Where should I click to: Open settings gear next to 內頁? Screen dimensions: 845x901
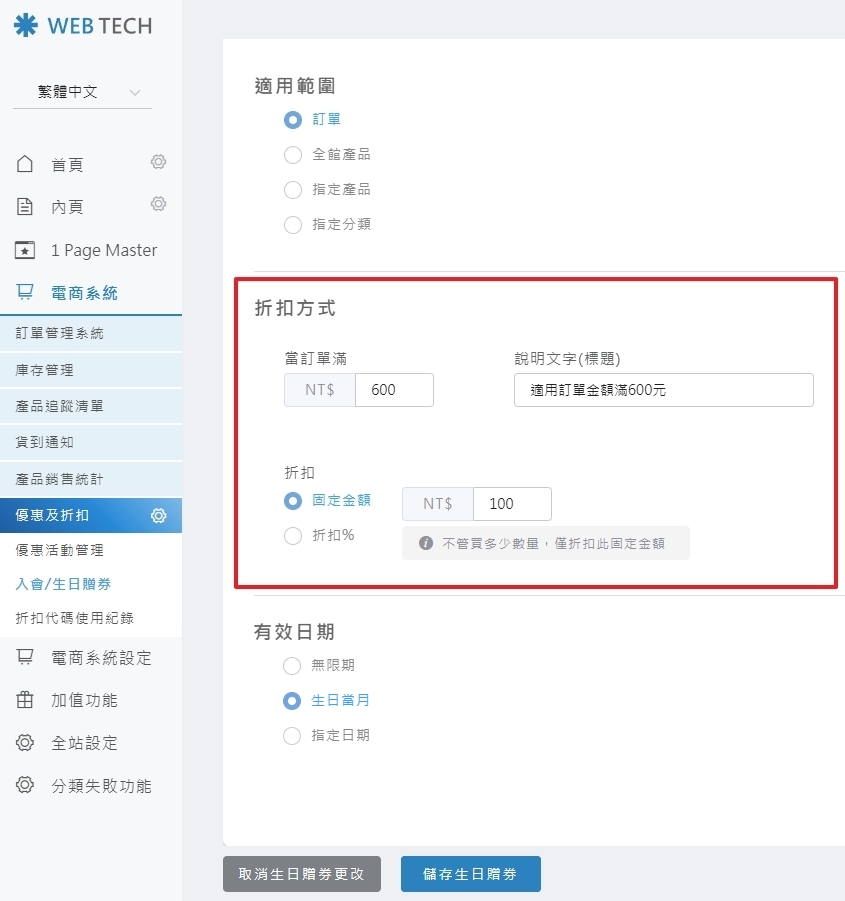[x=157, y=204]
